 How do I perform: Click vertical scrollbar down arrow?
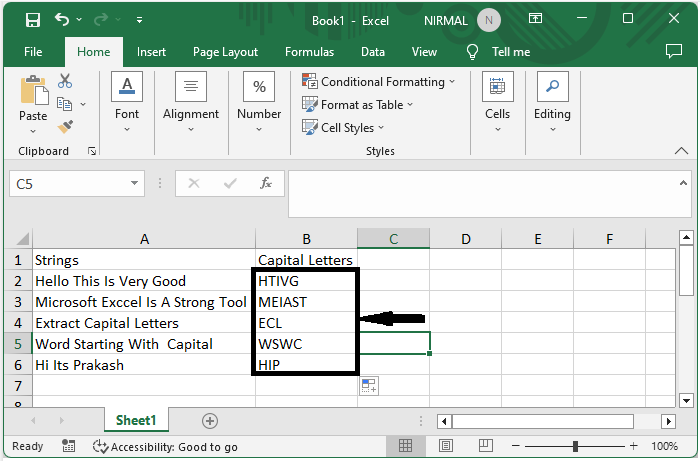click(686, 400)
